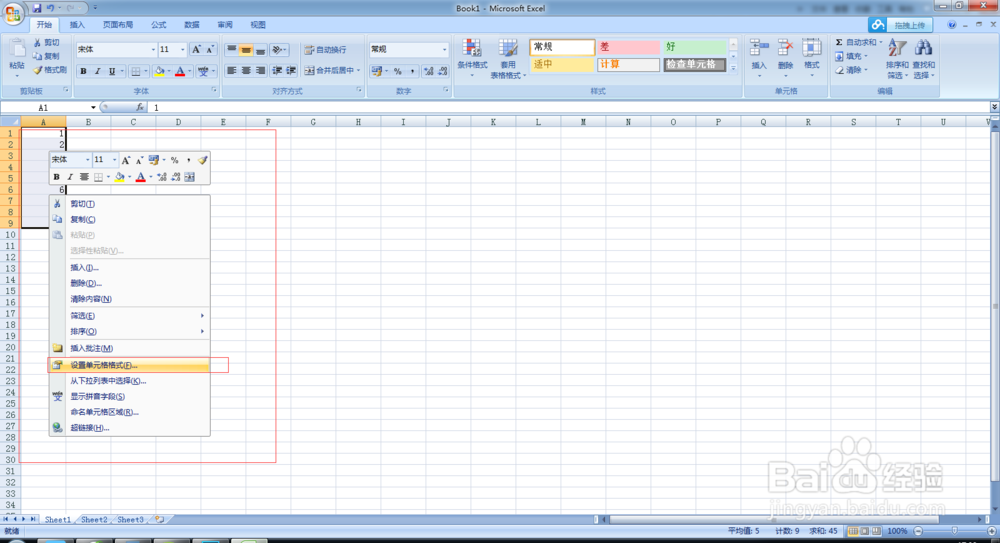Click the Office button logo

click(13, 13)
